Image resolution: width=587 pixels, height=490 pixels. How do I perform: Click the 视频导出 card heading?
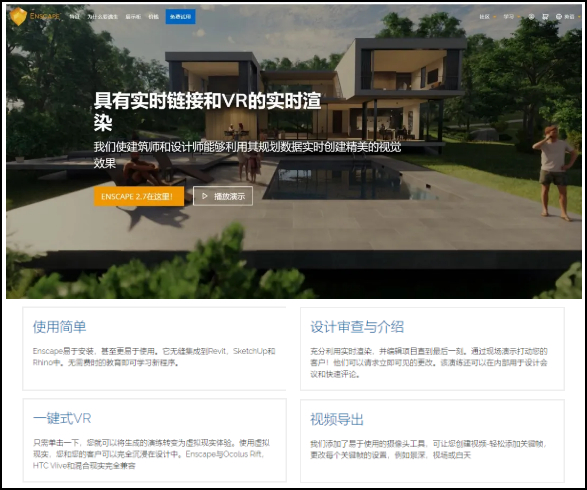pyautogui.click(x=337, y=419)
